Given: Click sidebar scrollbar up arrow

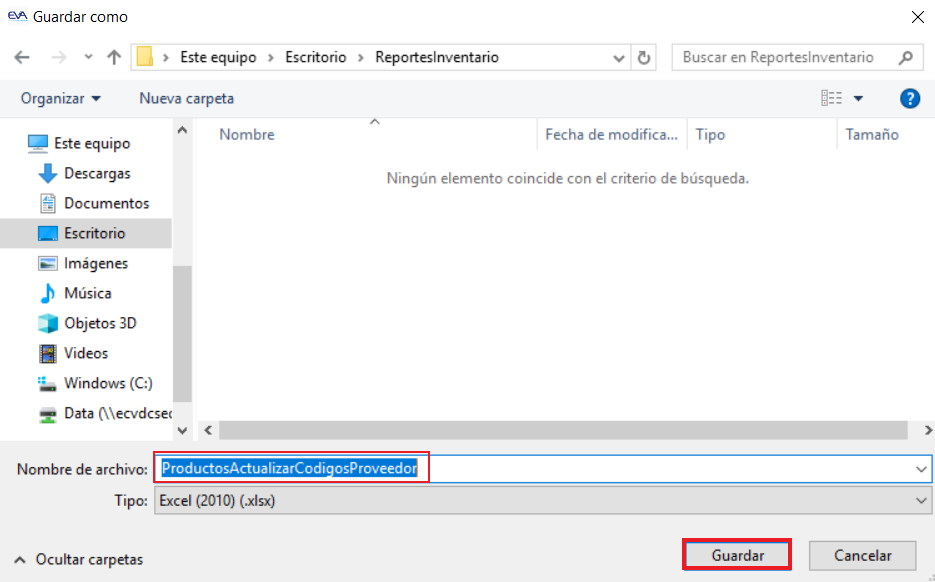Looking at the screenshot, I should (x=182, y=130).
